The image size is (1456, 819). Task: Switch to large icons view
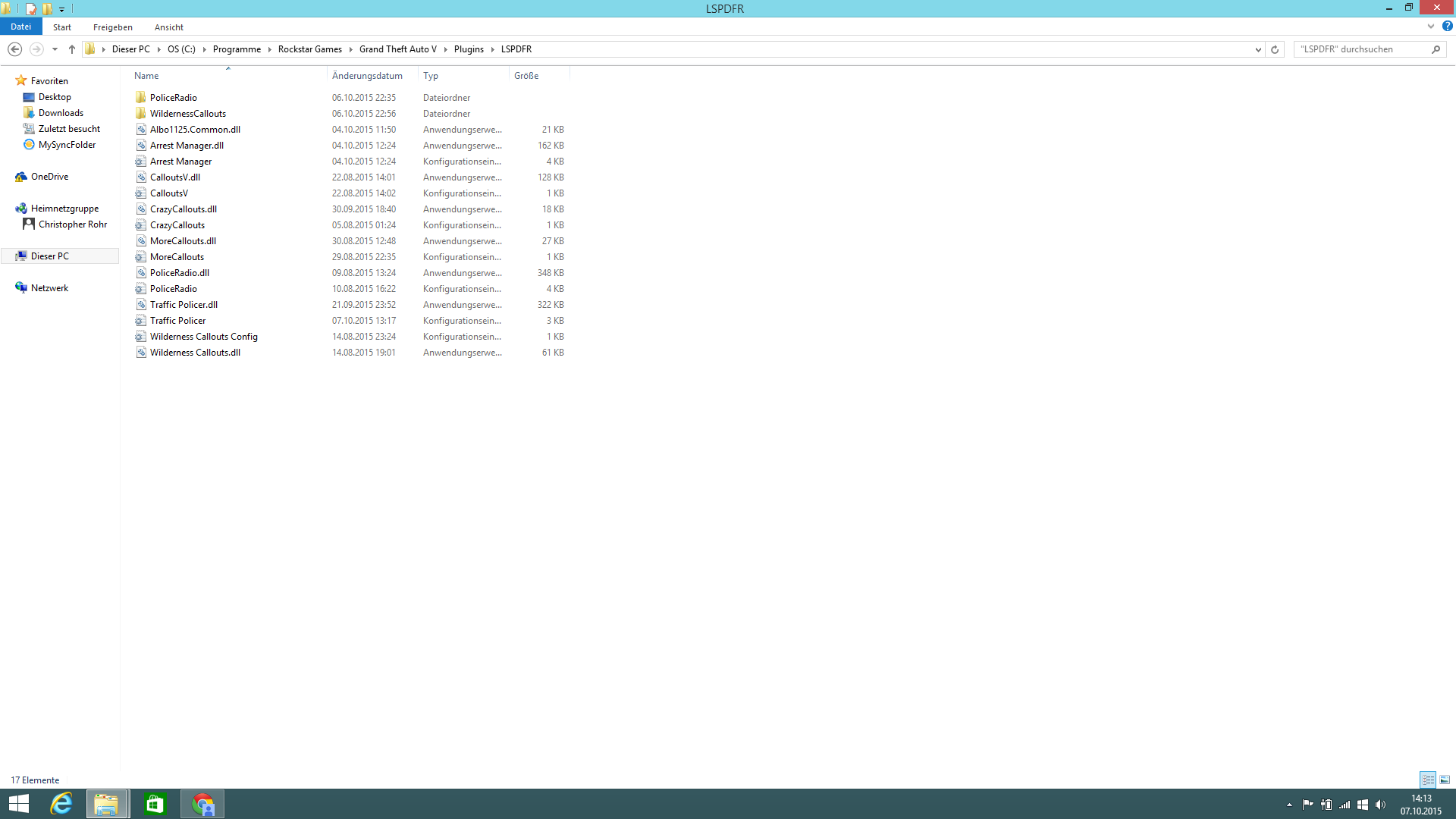1445,780
